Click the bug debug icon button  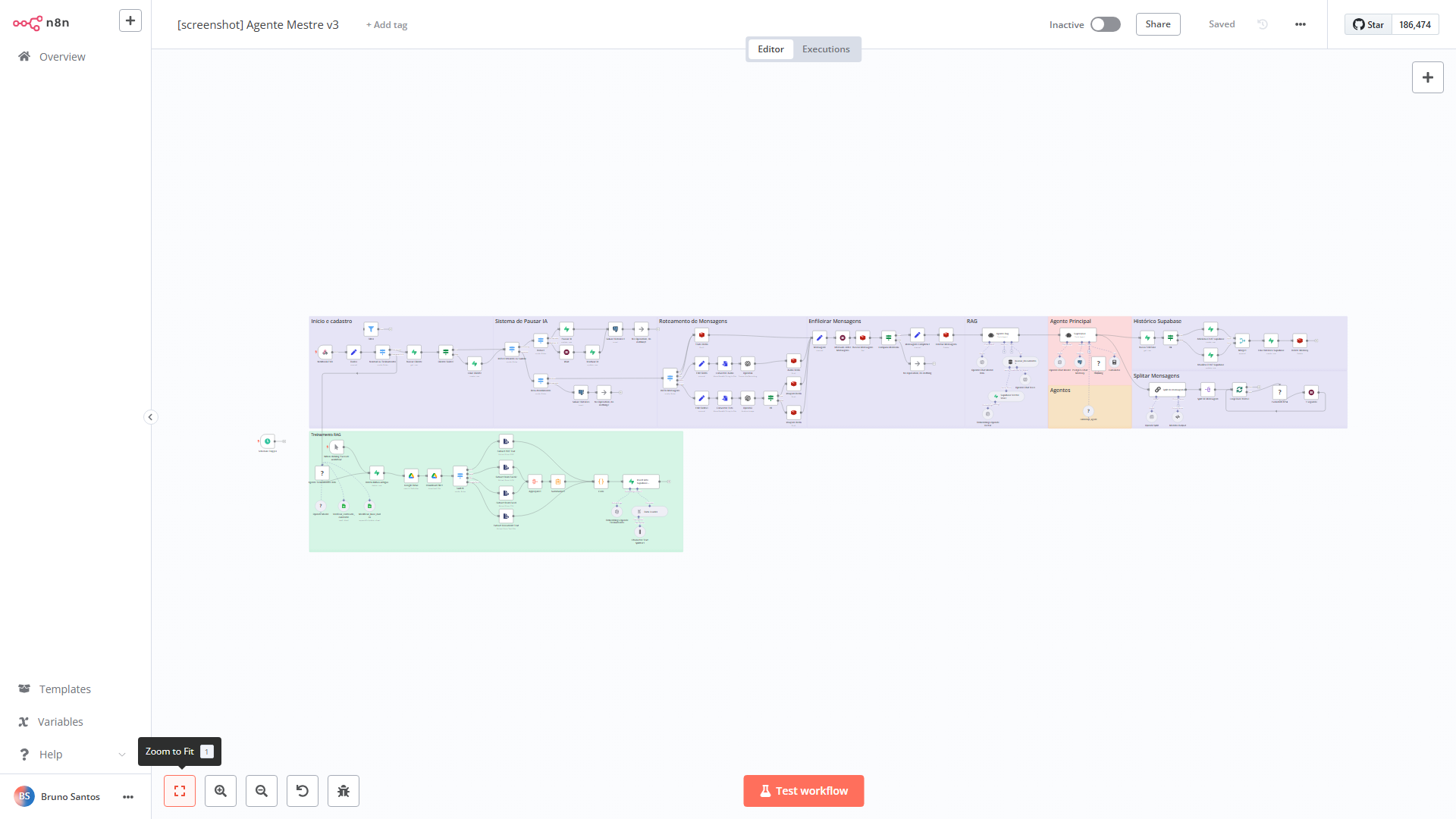click(x=344, y=791)
